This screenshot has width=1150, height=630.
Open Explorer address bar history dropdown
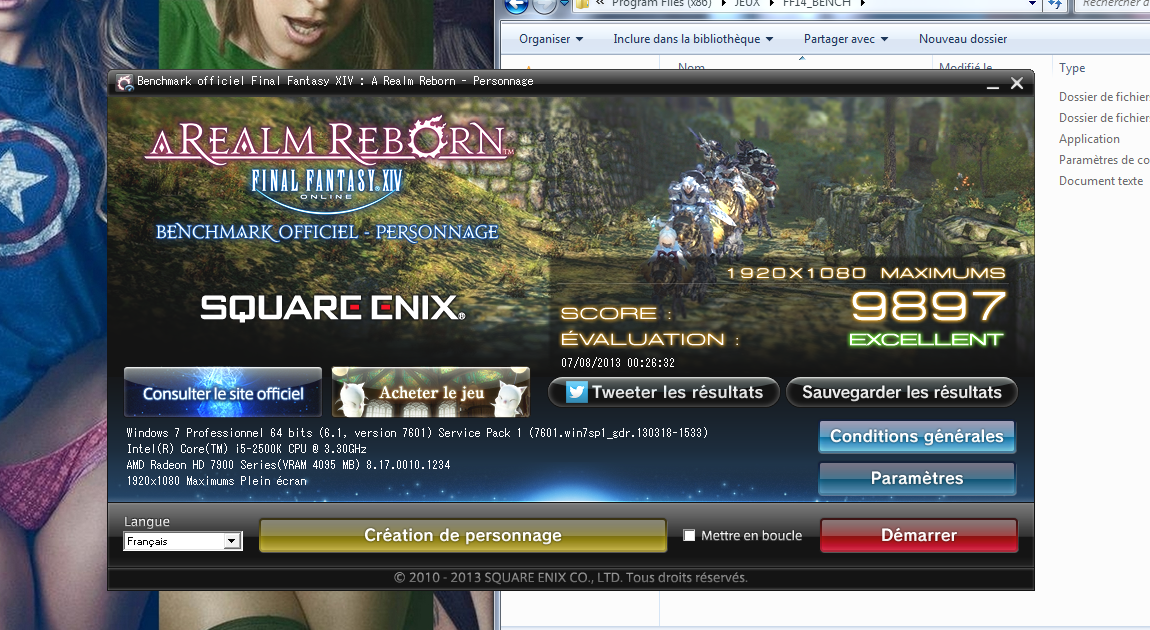pyautogui.click(x=1033, y=4)
